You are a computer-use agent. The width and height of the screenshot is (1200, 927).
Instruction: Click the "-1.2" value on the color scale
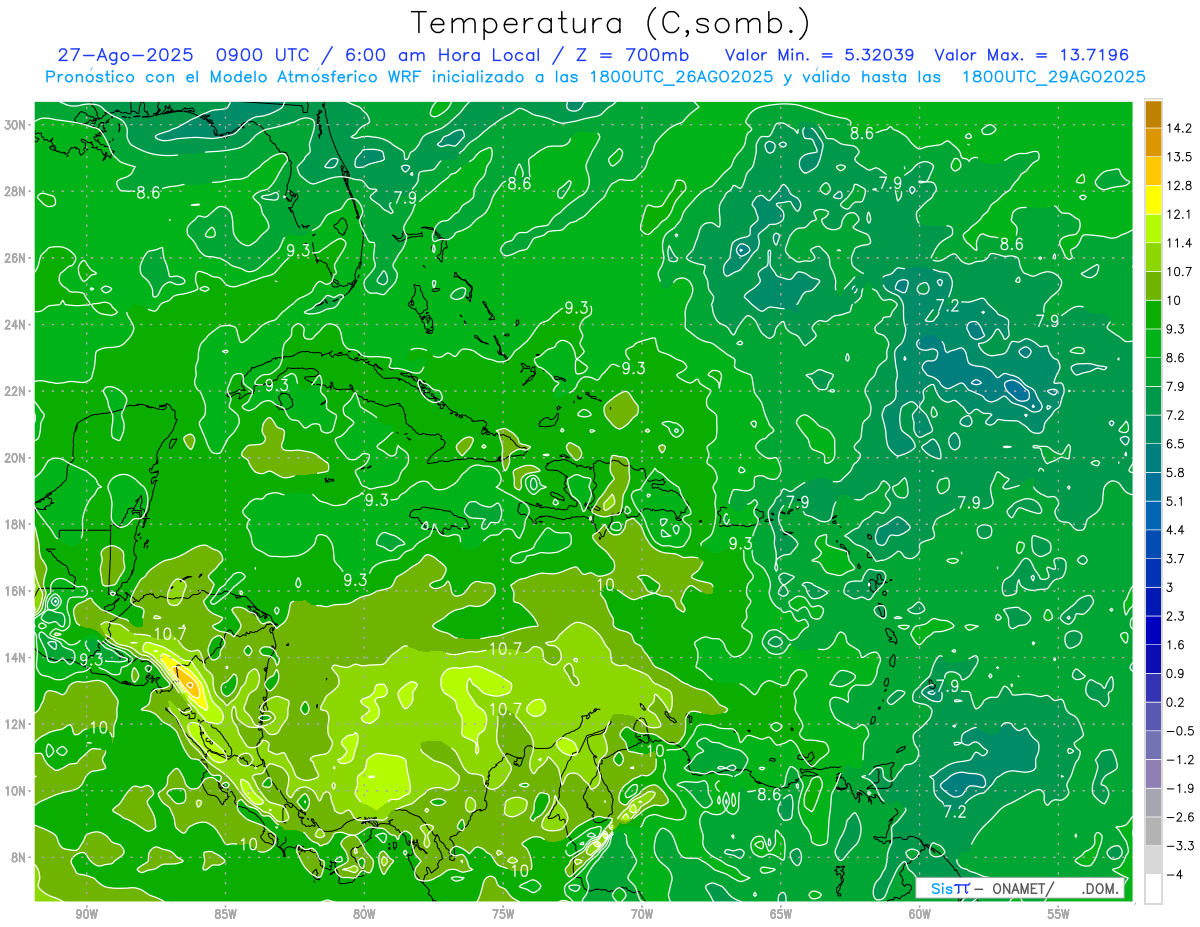(1179, 760)
